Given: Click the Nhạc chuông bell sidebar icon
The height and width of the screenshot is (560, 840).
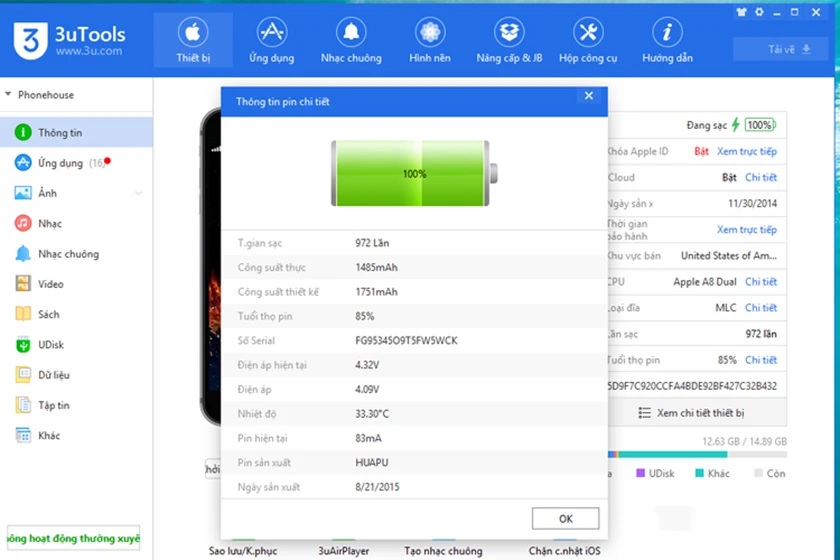Looking at the screenshot, I should (x=23, y=253).
